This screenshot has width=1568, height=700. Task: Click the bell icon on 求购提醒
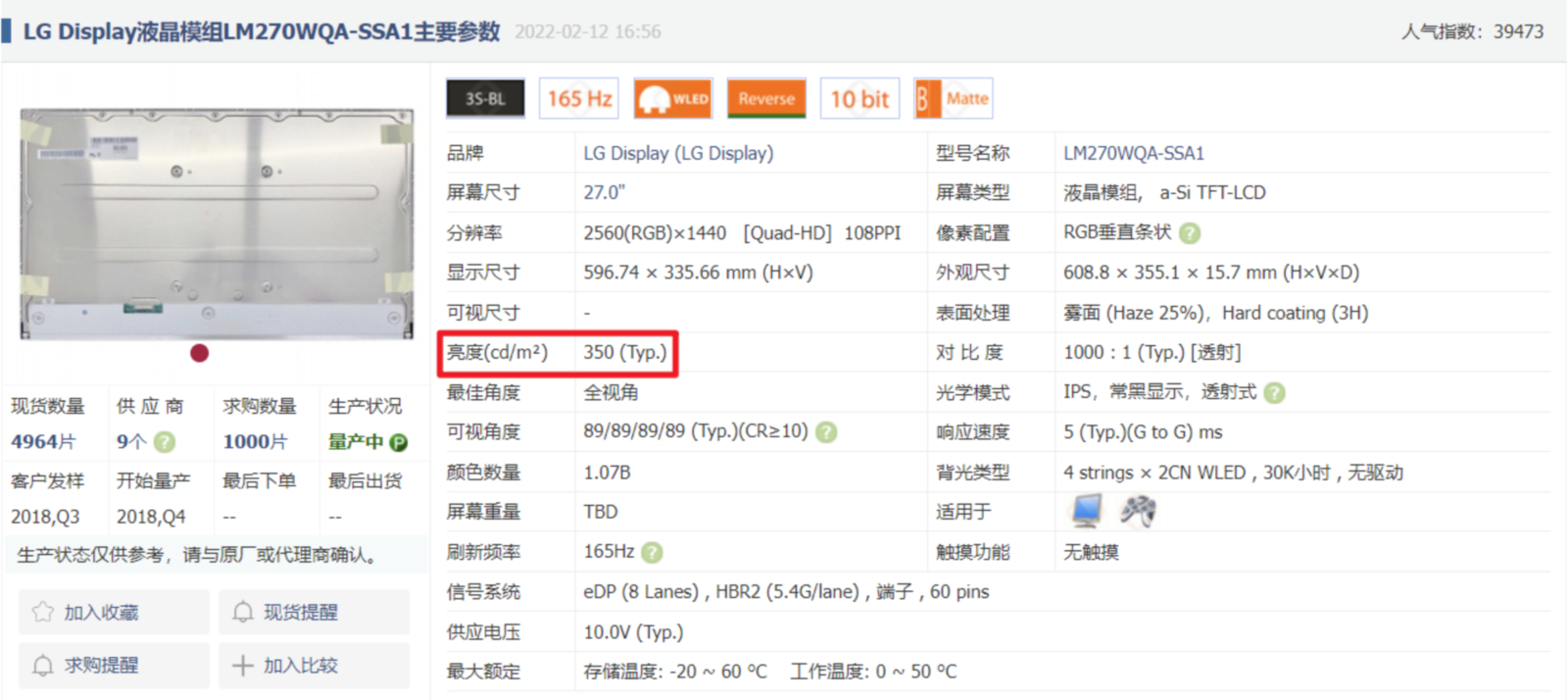(x=43, y=666)
